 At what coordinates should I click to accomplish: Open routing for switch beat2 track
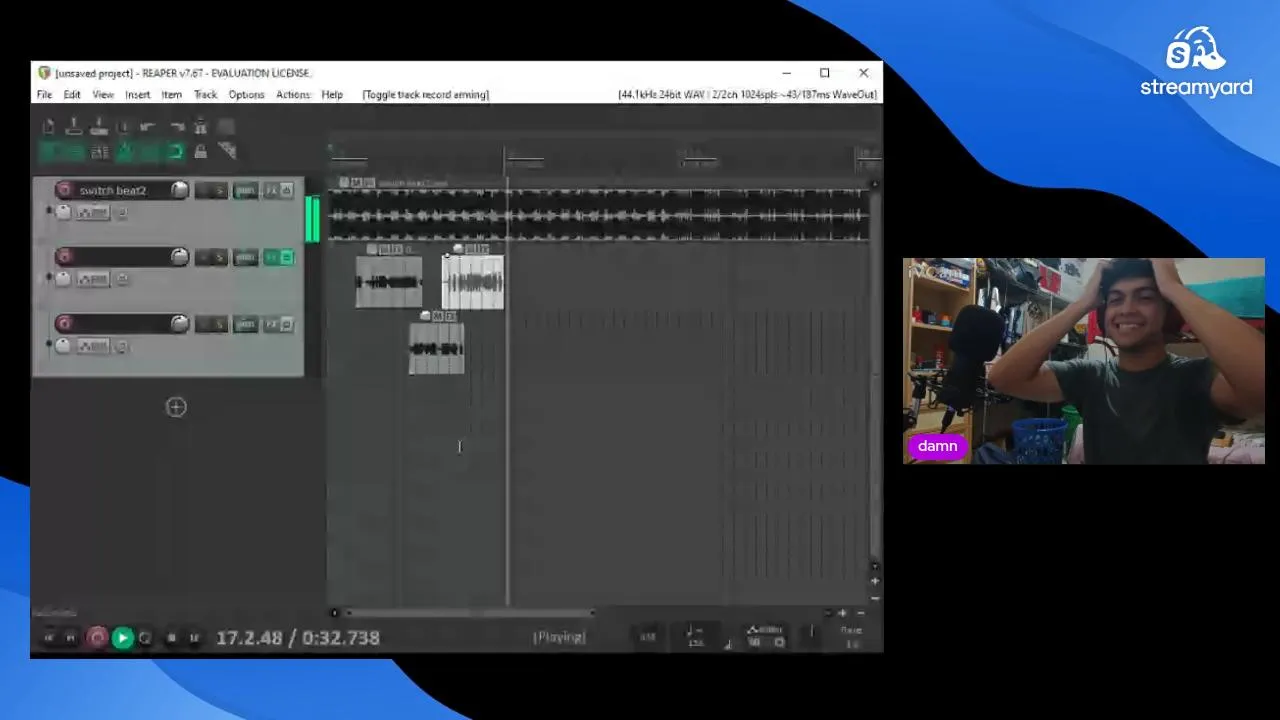pos(245,190)
